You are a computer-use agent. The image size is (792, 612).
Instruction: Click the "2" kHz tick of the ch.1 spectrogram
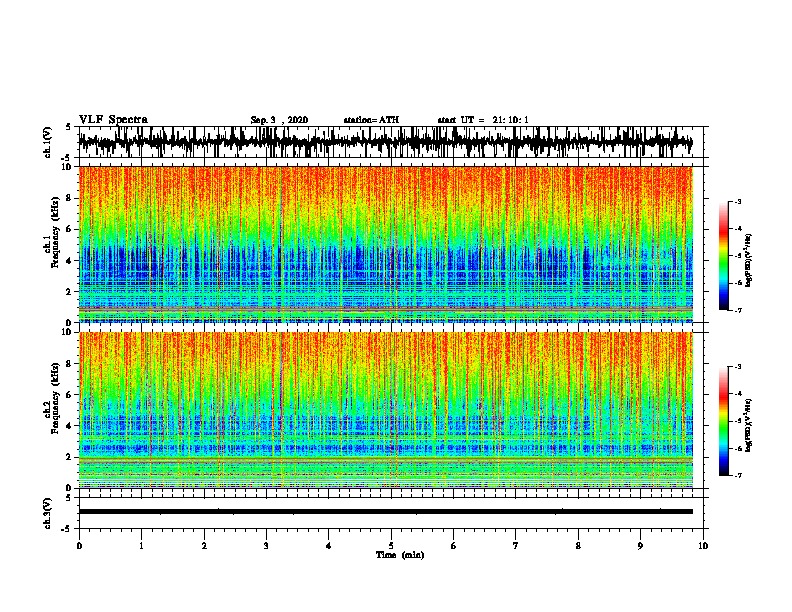tap(69, 291)
